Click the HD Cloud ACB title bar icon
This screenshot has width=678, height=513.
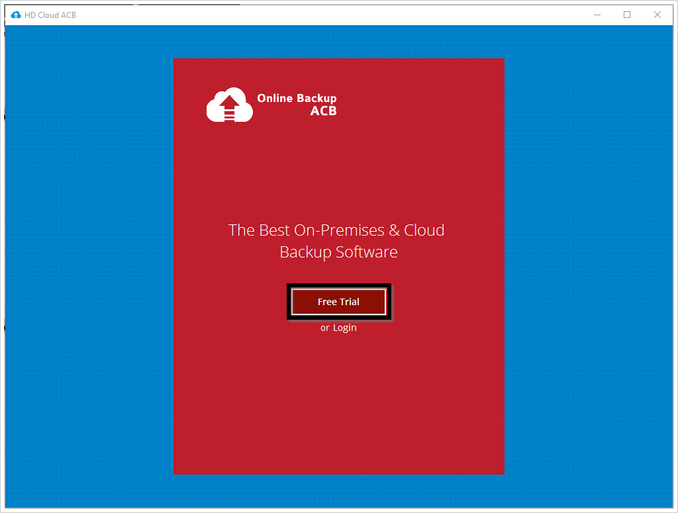(16, 15)
